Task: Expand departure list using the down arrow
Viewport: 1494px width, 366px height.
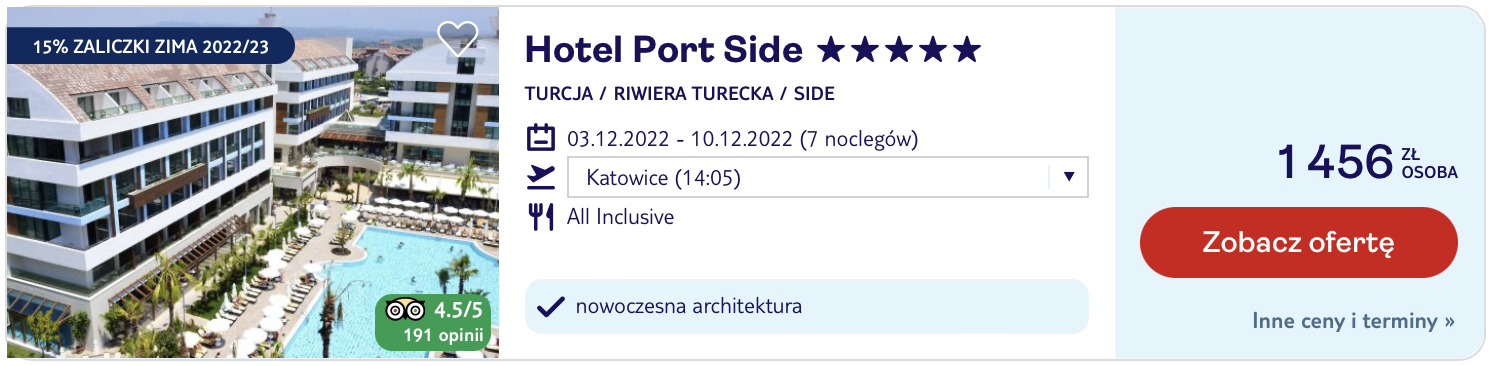Action: 1068,178
